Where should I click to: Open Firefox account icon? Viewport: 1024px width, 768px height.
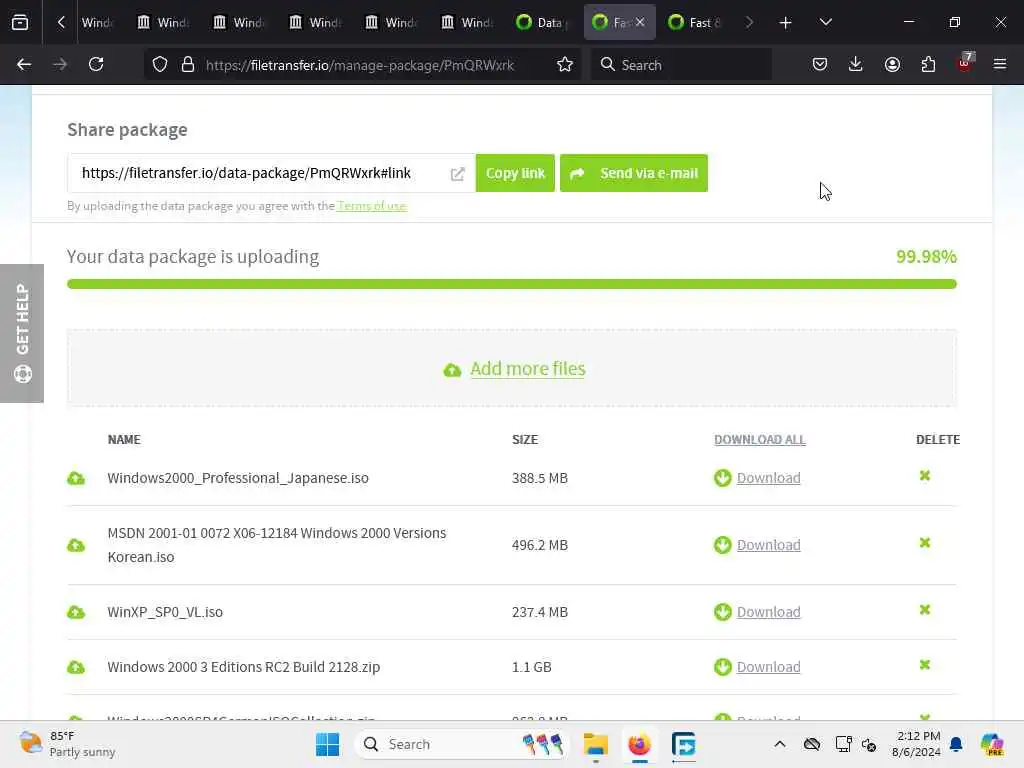pyautogui.click(x=892, y=65)
